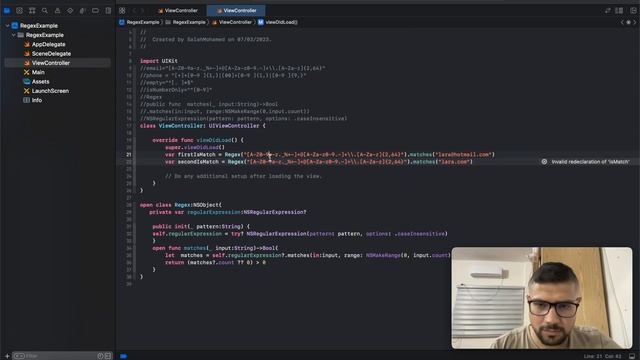Click RegexExample folder in the jump bar
This screenshot has width=640, height=360.
click(x=186, y=22)
